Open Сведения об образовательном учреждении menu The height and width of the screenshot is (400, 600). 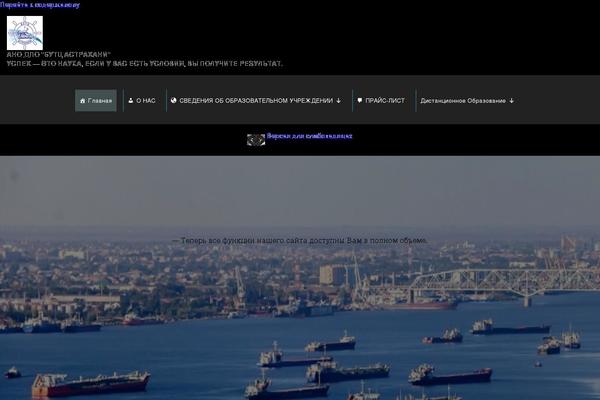[256, 101]
